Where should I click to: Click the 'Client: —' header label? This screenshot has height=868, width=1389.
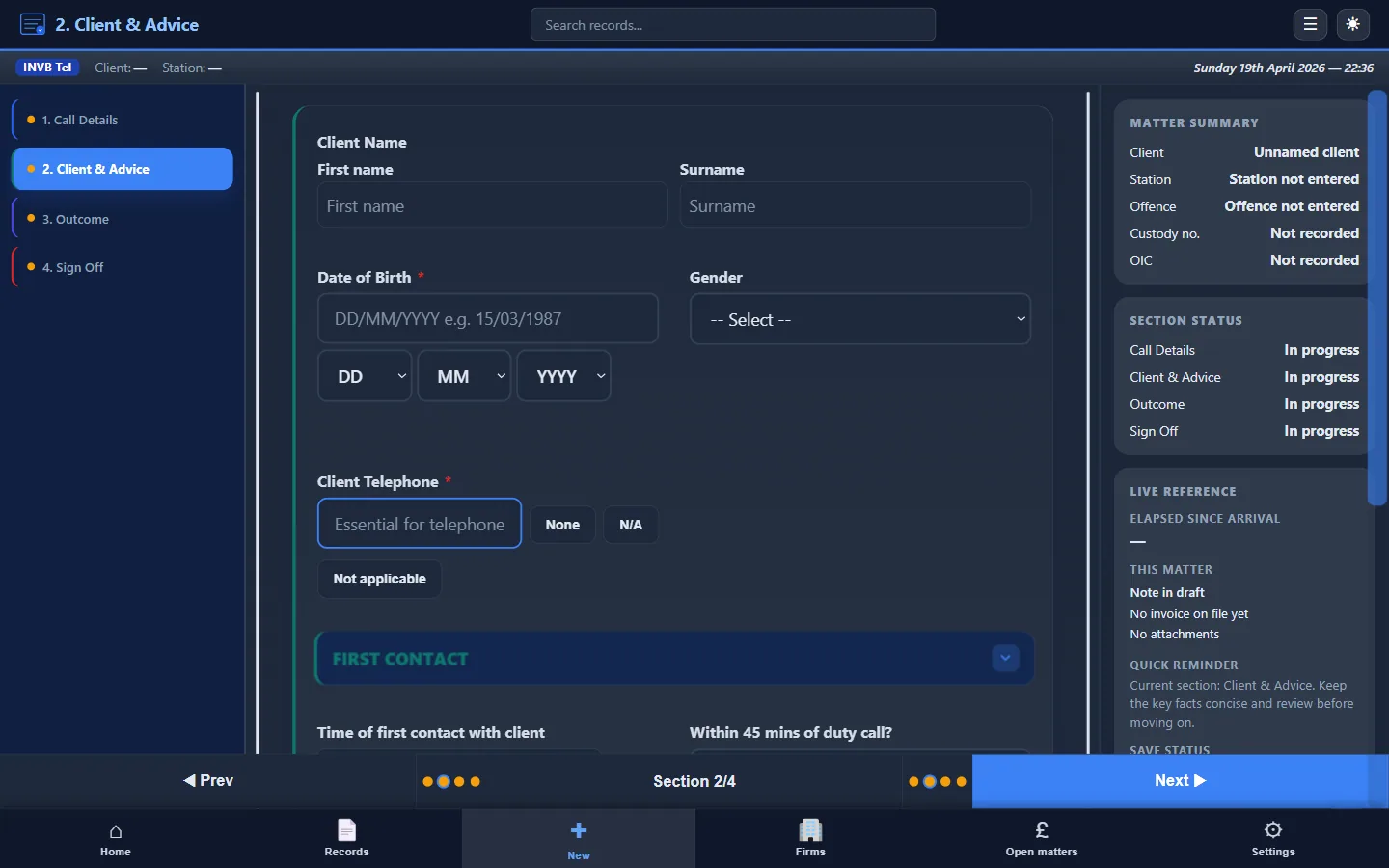coord(121,68)
